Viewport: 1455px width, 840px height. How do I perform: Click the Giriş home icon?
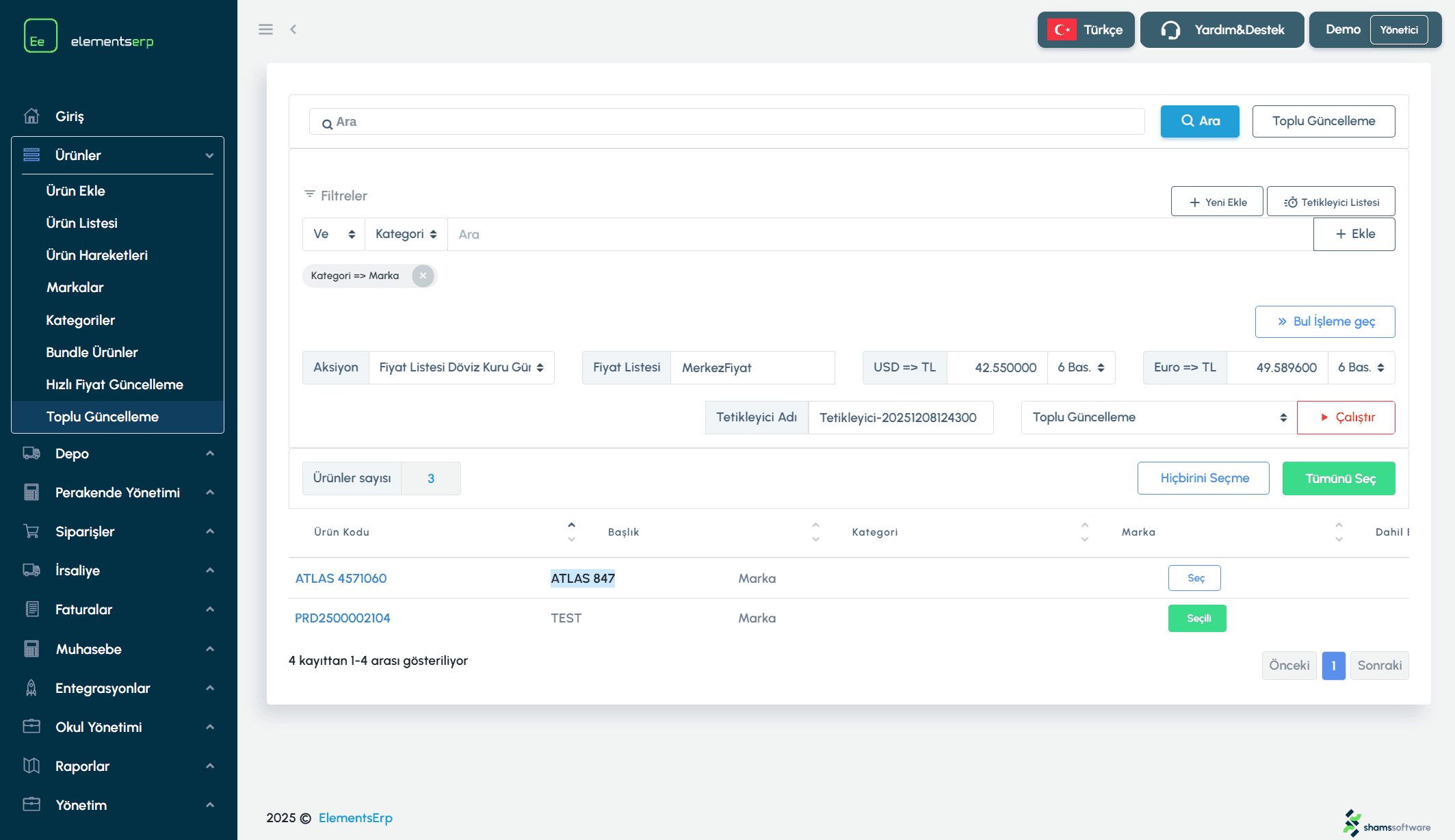pos(31,116)
